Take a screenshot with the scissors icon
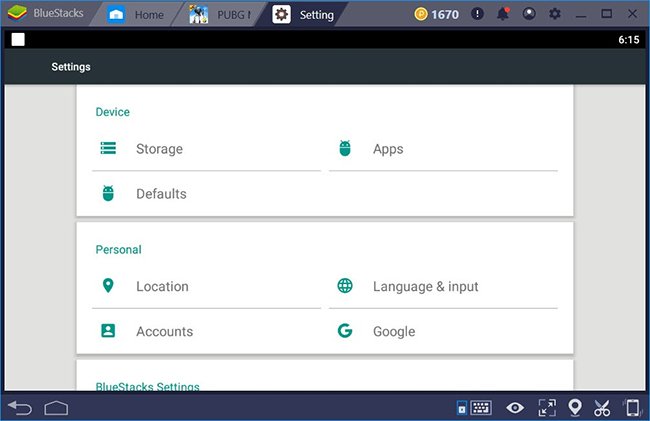Image resolution: width=650 pixels, height=421 pixels. pos(602,407)
